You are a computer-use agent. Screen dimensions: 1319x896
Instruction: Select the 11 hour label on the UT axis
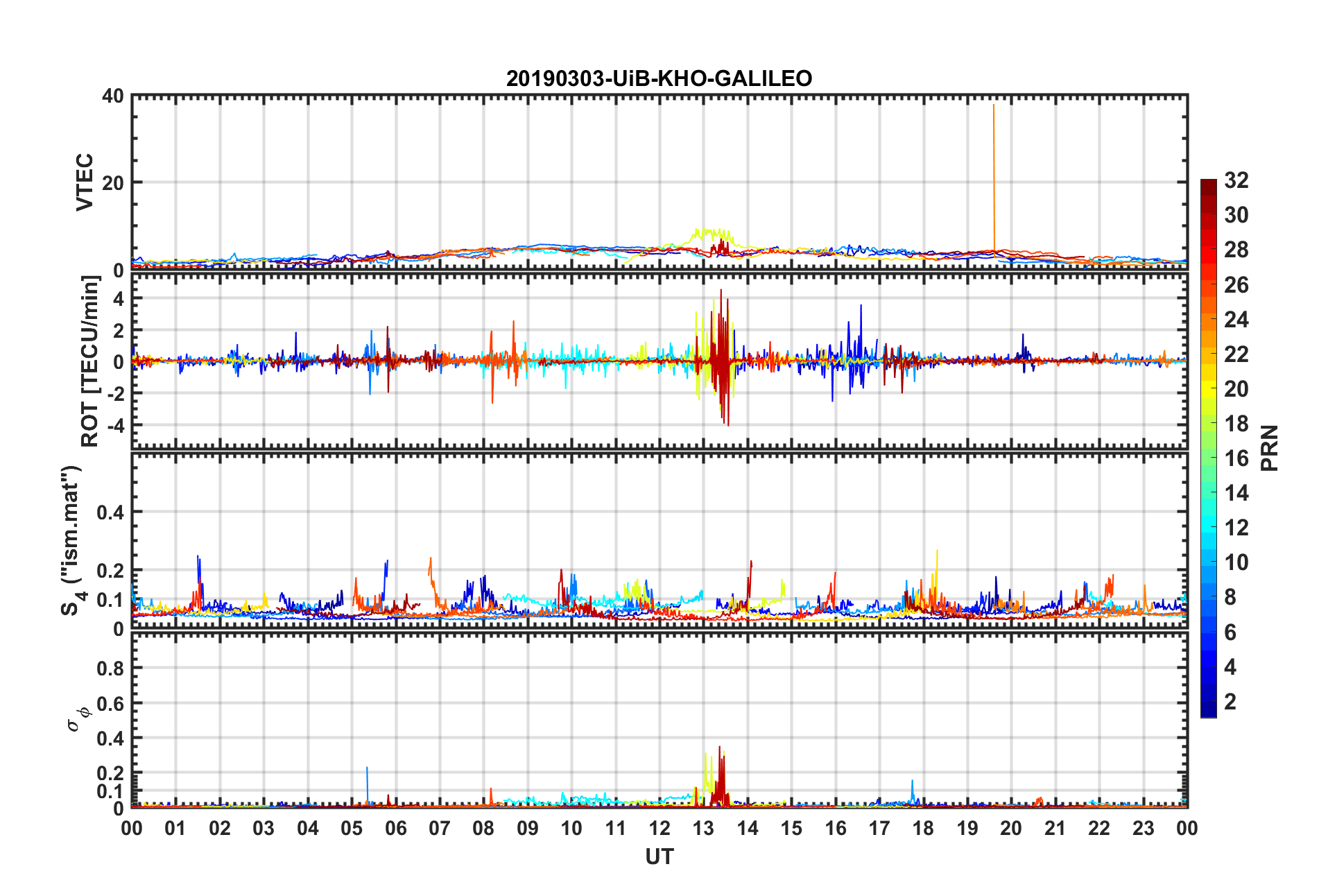(616, 828)
